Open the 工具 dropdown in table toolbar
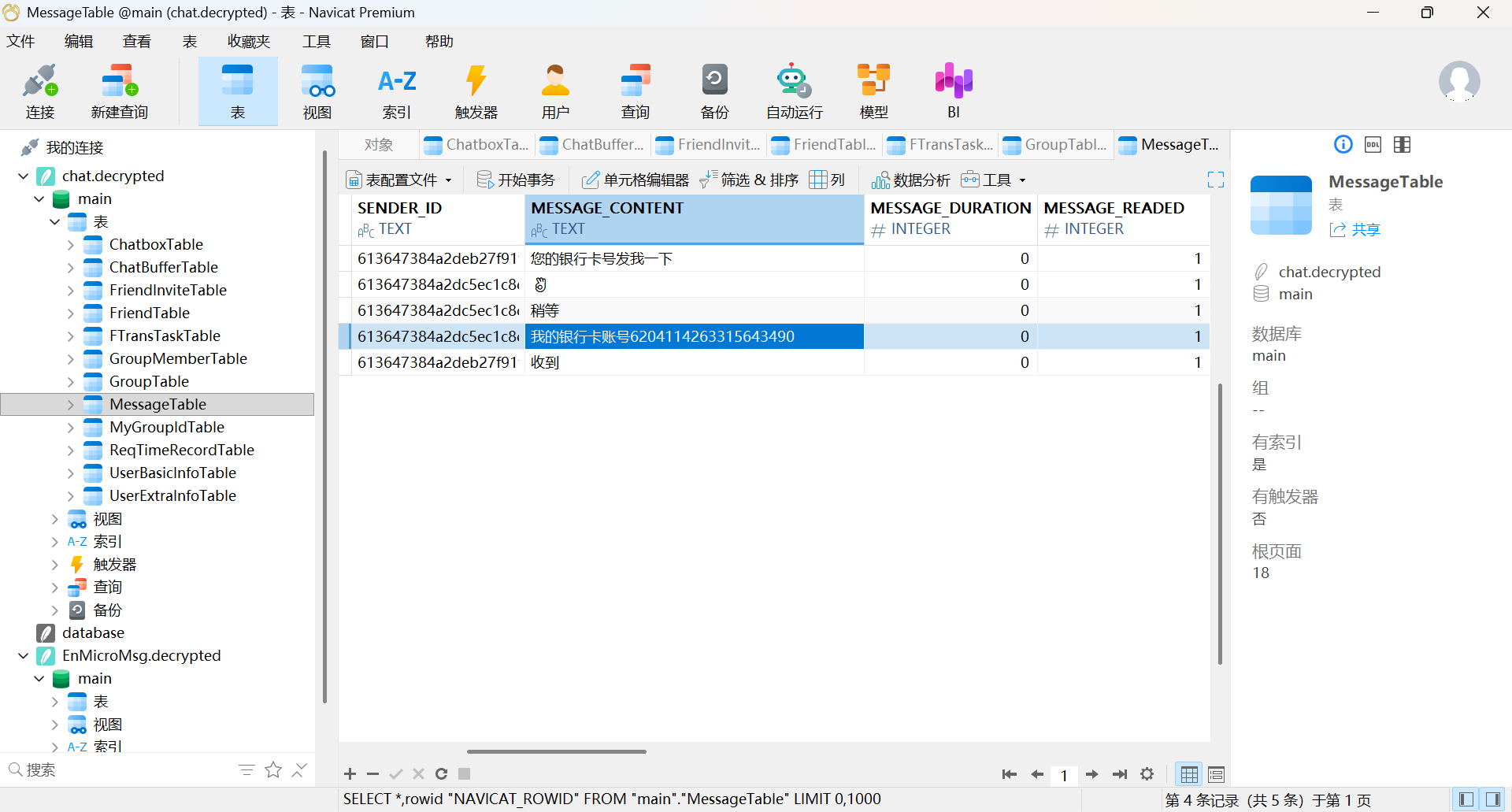This screenshot has height=812, width=1512. (994, 180)
